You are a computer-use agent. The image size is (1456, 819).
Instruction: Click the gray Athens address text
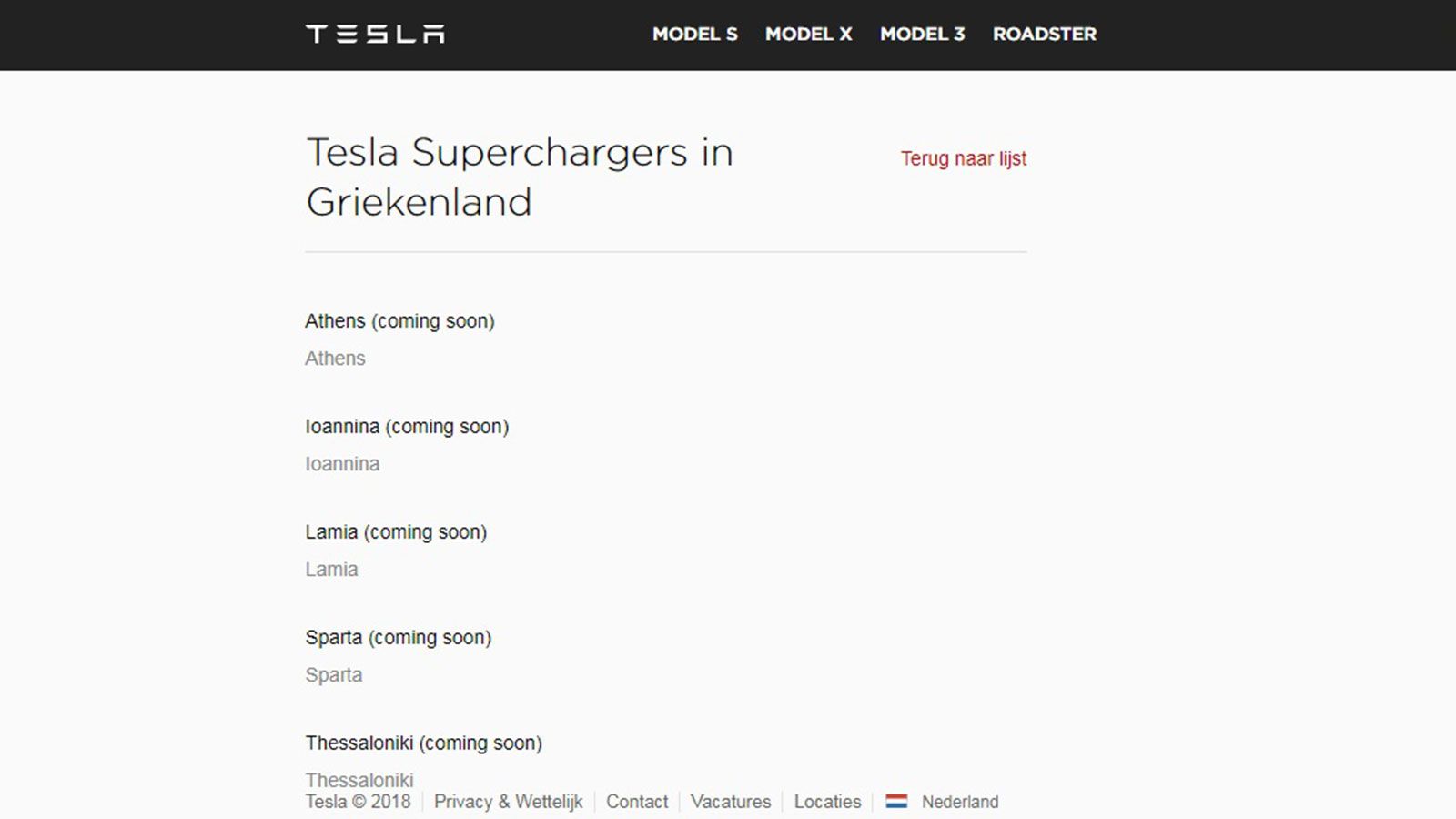[335, 359]
